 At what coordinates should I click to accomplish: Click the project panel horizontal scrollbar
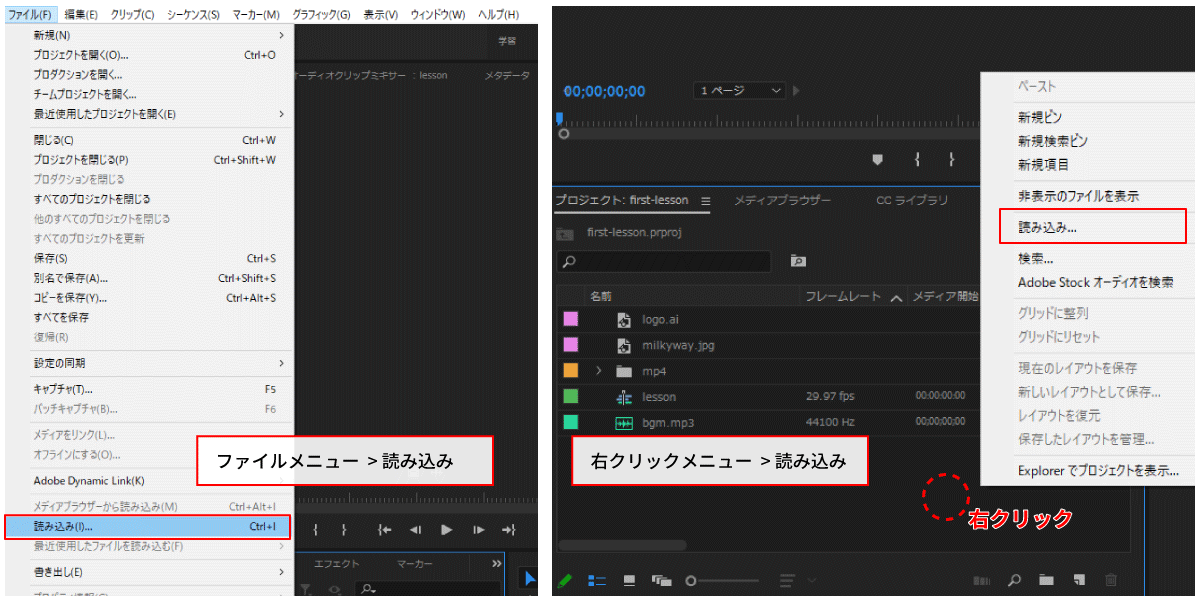coord(622,545)
